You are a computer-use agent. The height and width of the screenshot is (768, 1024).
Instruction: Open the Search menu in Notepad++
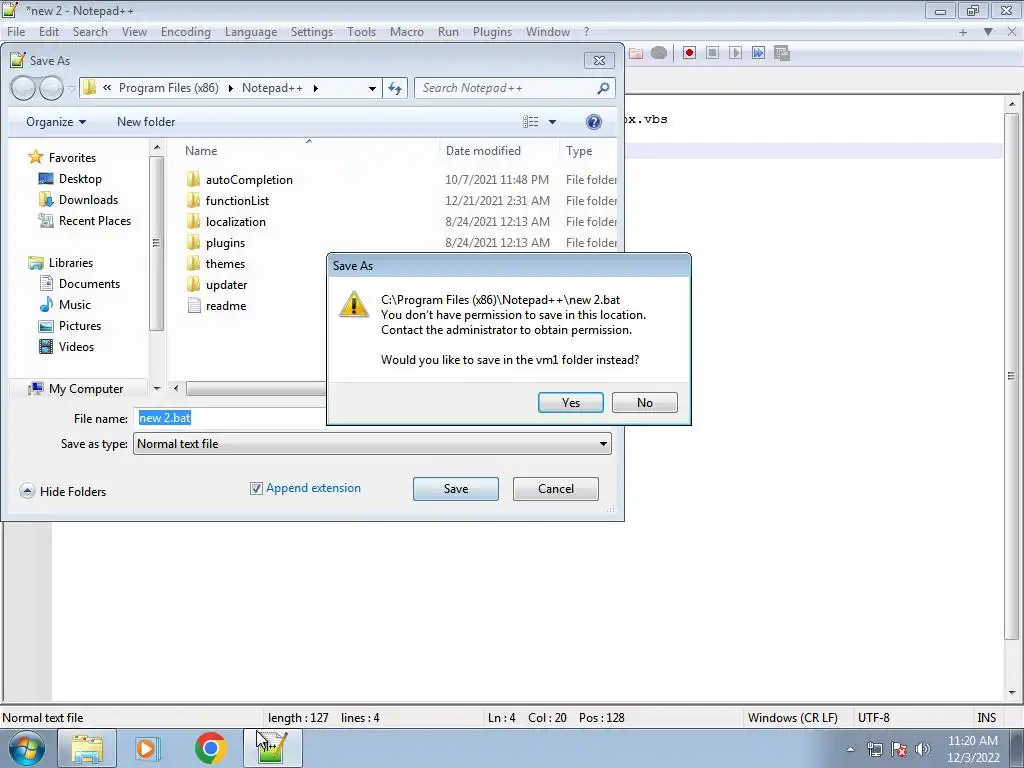pos(89,32)
